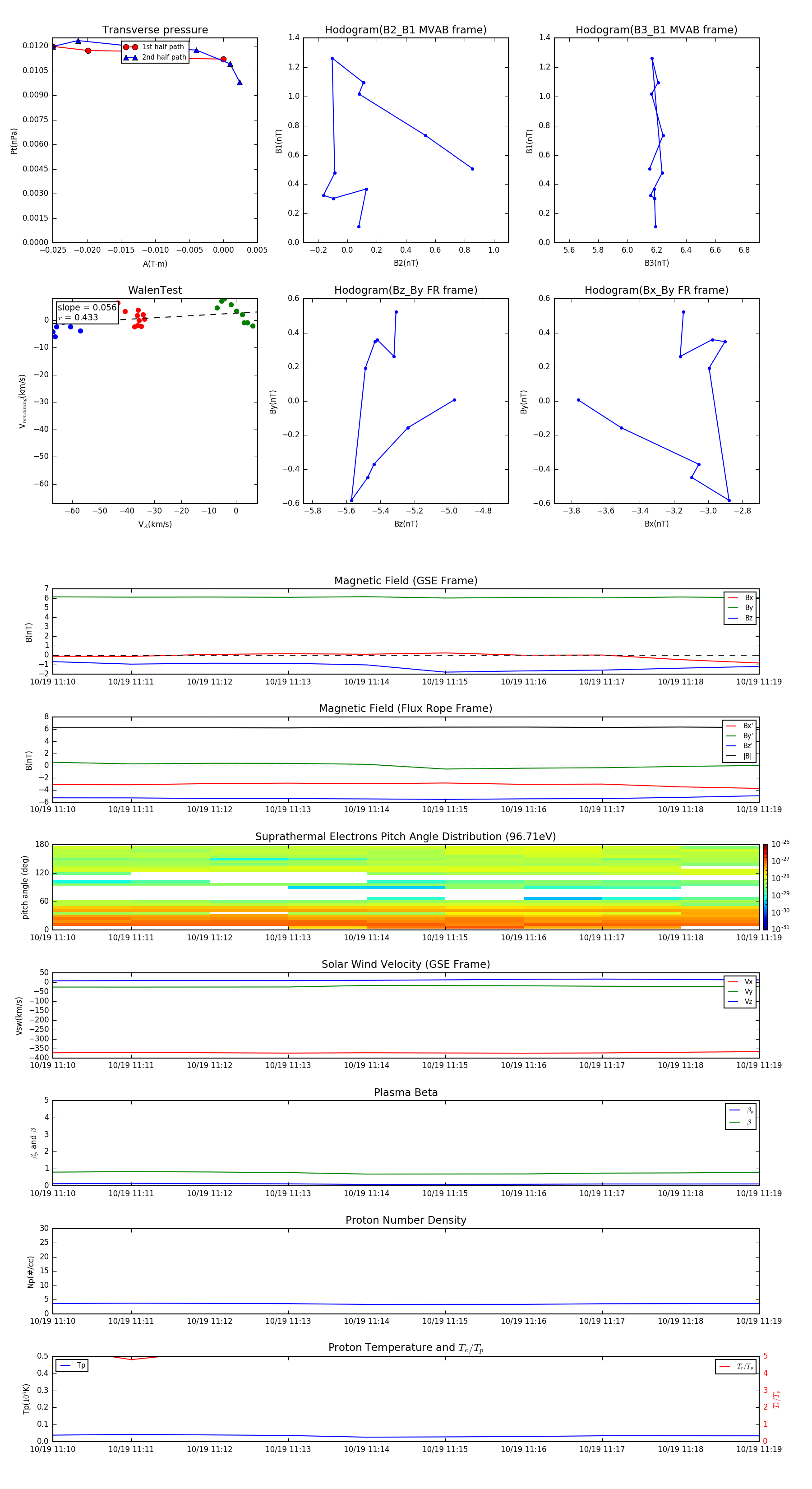Select the 'Hodogram(B2_B1 MVAB frame)' title
The width and height of the screenshot is (812, 1489).
(x=406, y=30)
